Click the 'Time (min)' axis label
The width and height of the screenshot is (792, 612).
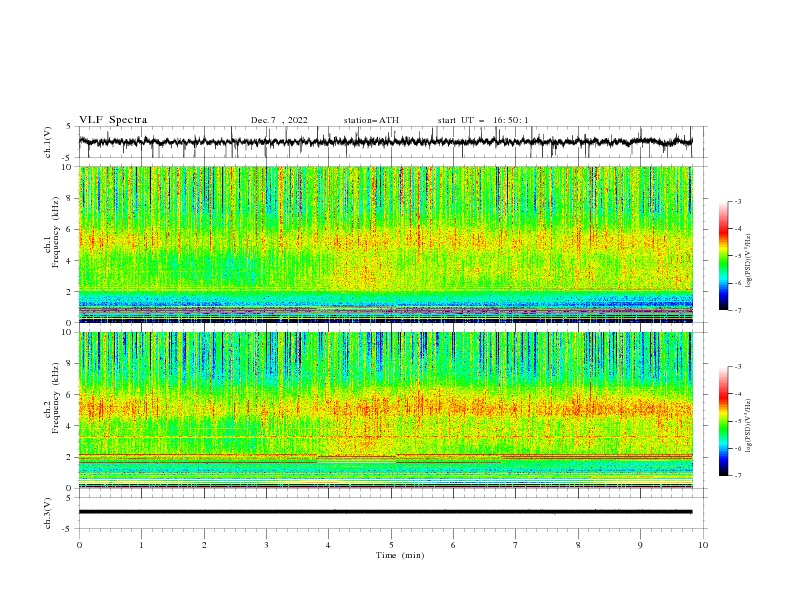400,555
